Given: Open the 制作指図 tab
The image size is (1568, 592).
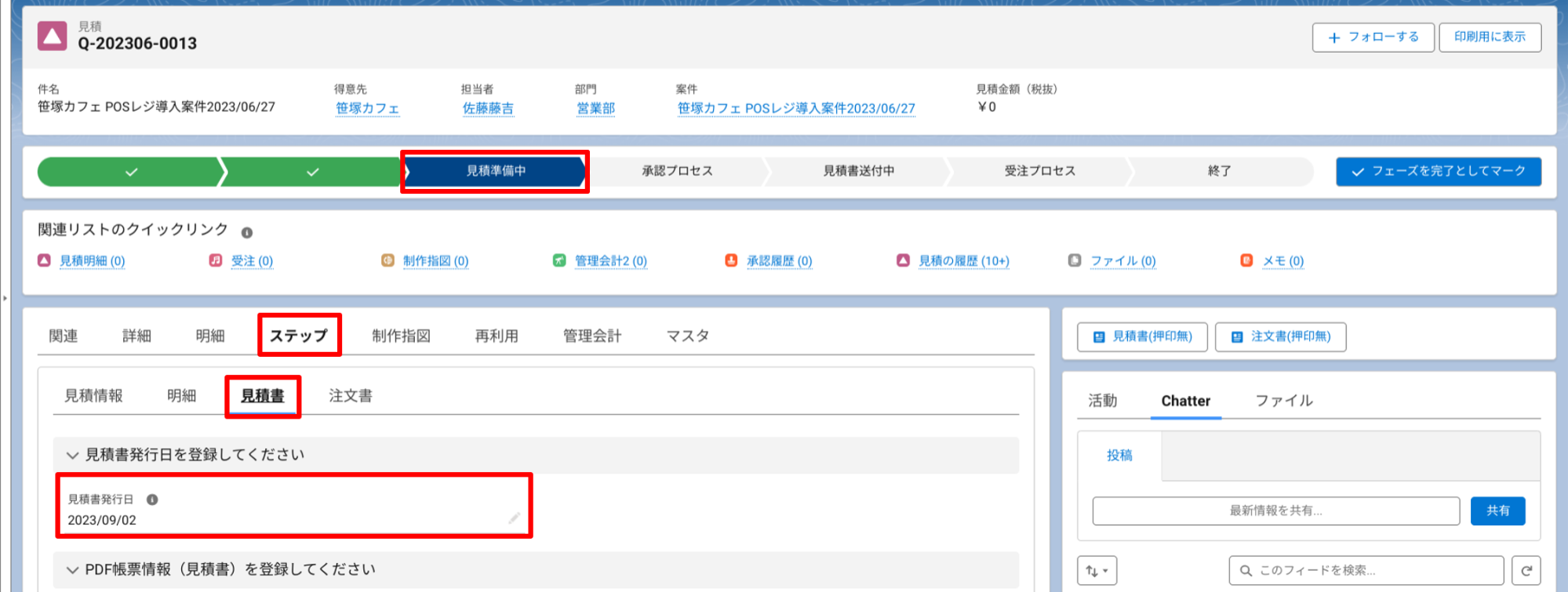Looking at the screenshot, I should pos(402,336).
